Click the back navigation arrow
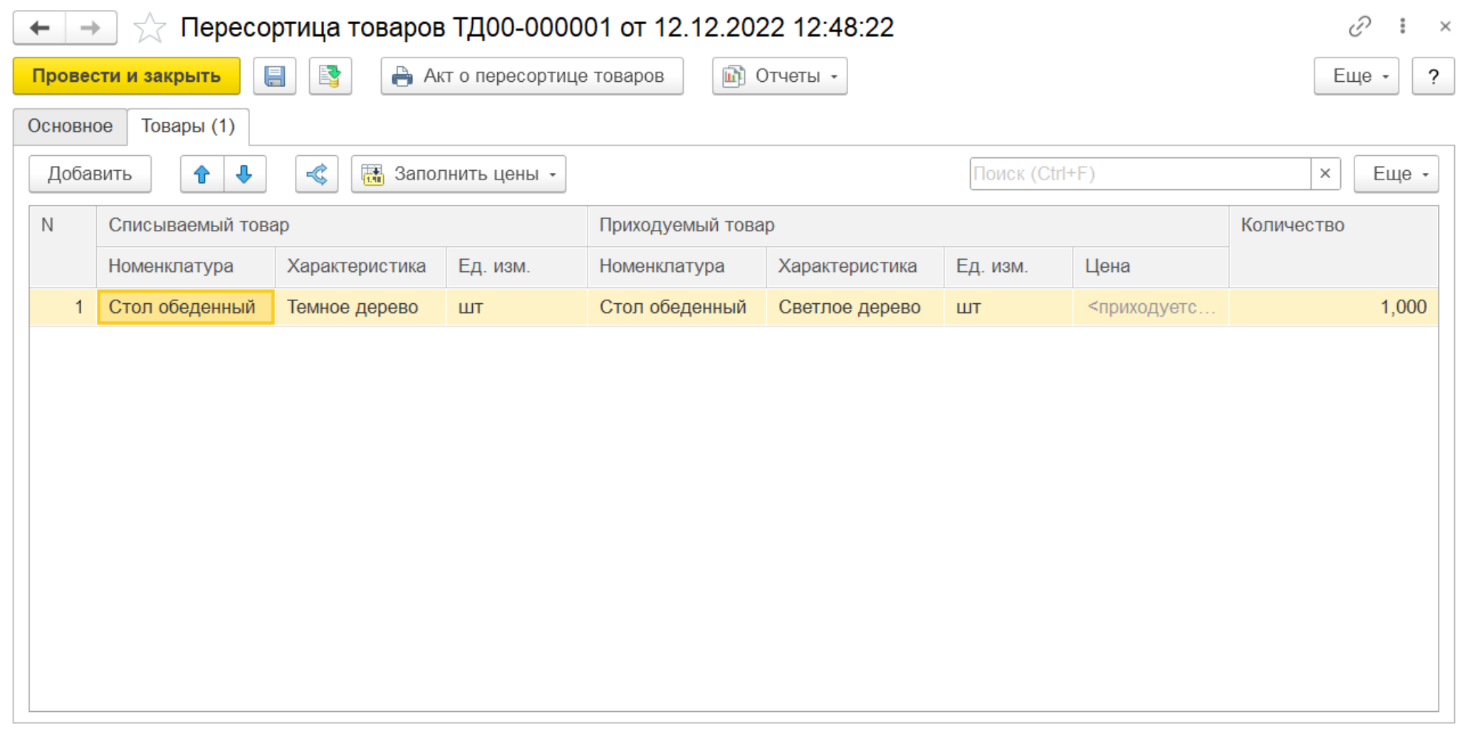1472x736 pixels. coord(39,28)
